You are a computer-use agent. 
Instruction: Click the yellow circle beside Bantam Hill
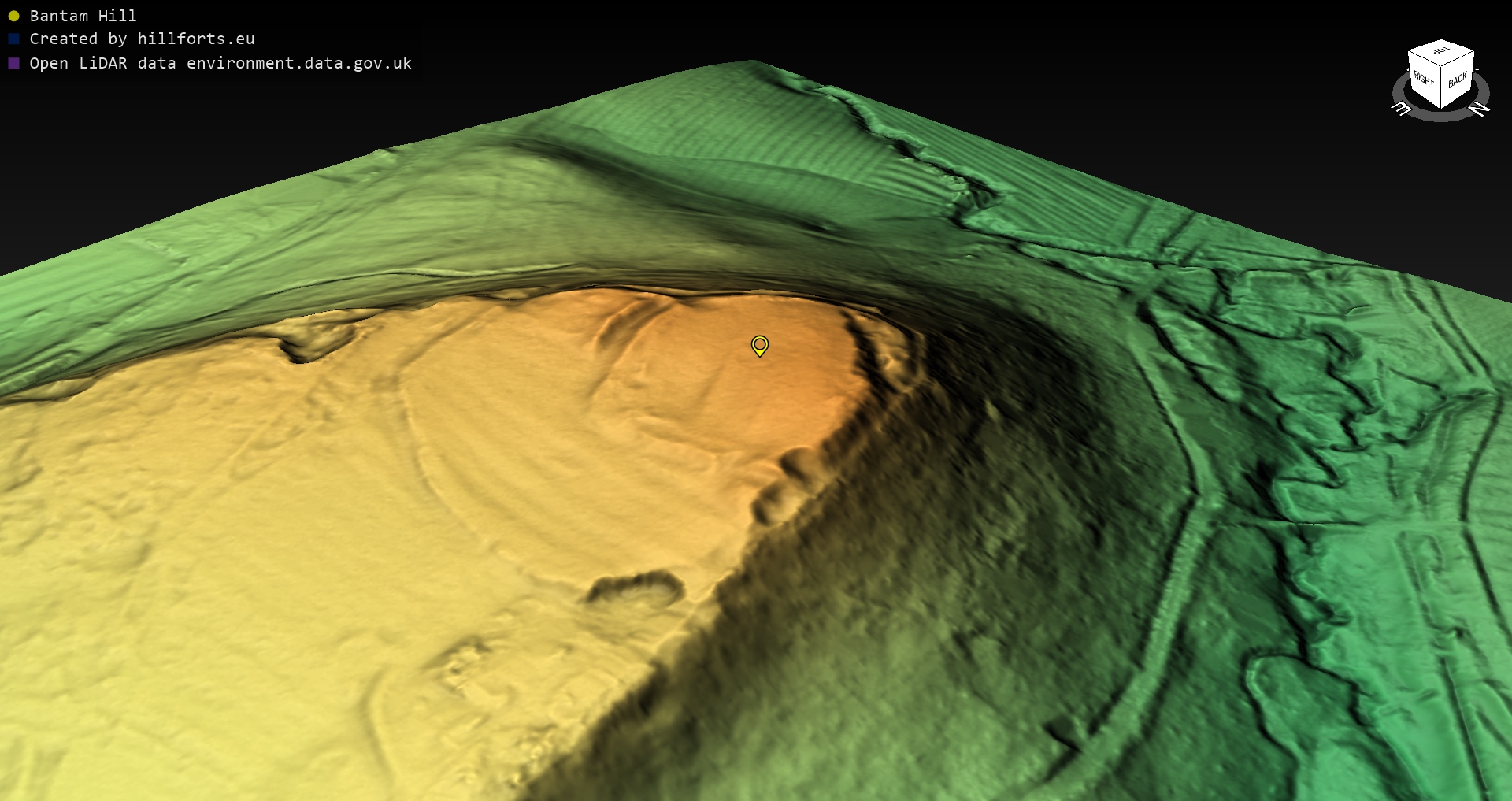[x=13, y=16]
